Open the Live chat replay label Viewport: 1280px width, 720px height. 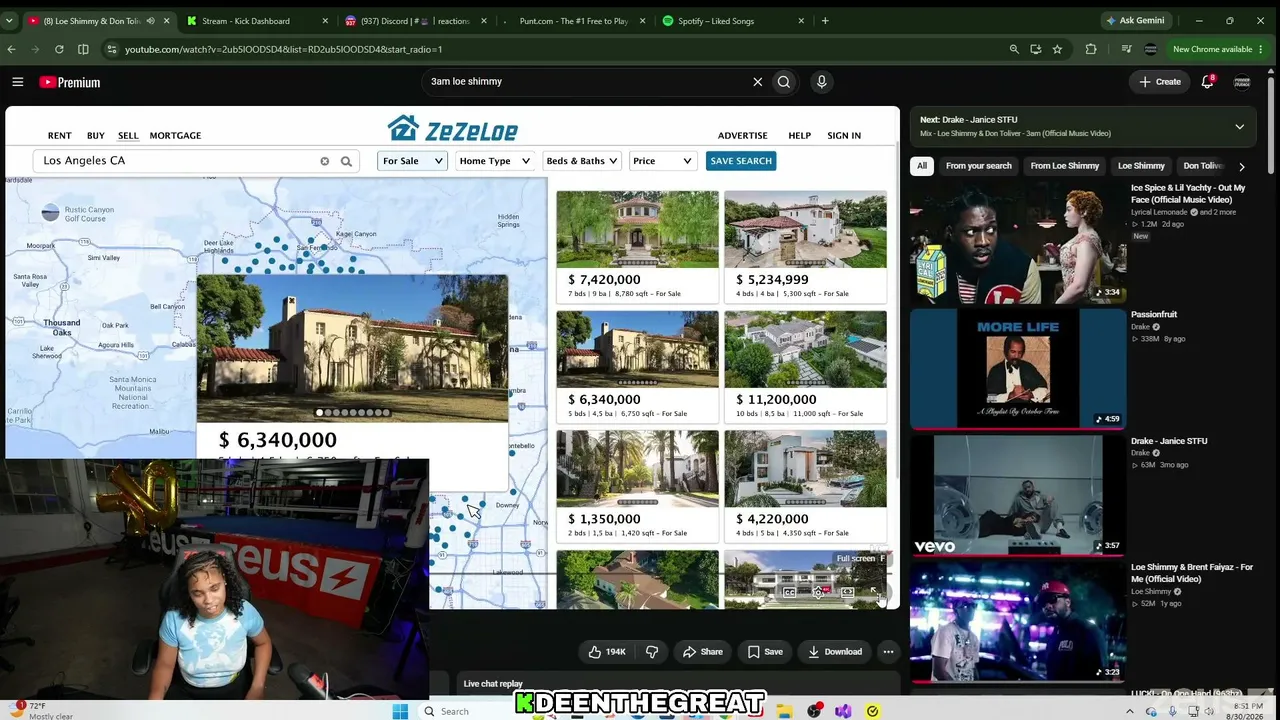tap(493, 684)
